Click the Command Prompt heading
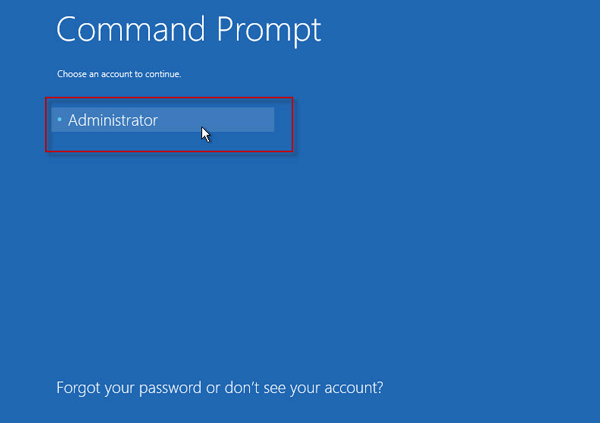 point(189,29)
